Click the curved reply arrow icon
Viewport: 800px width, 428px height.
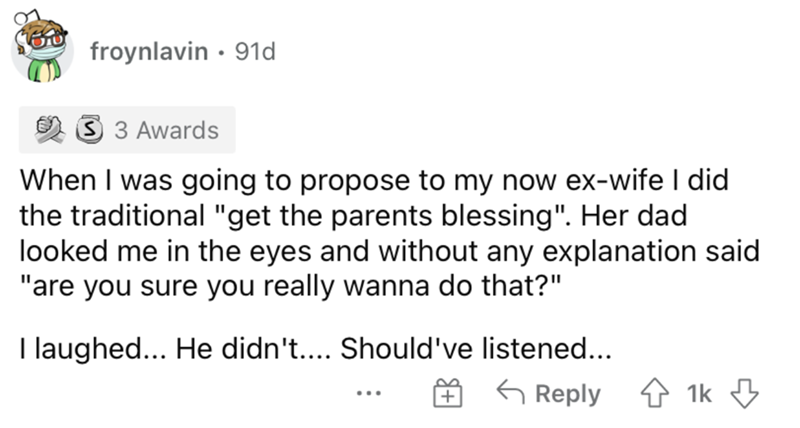click(x=510, y=393)
